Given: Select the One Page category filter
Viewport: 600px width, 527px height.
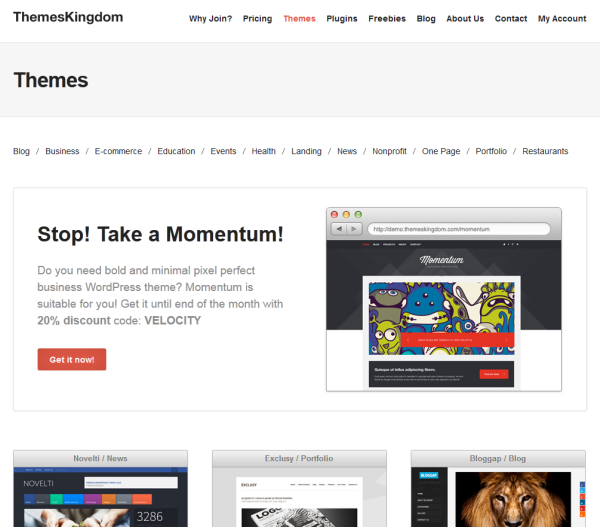Looking at the screenshot, I should pyautogui.click(x=441, y=152).
